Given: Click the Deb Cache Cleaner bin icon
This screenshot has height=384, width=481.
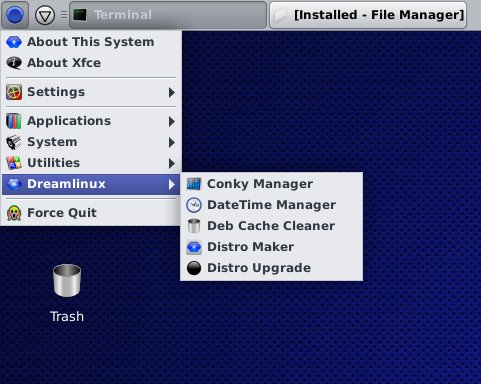Looking at the screenshot, I should click(x=194, y=226).
